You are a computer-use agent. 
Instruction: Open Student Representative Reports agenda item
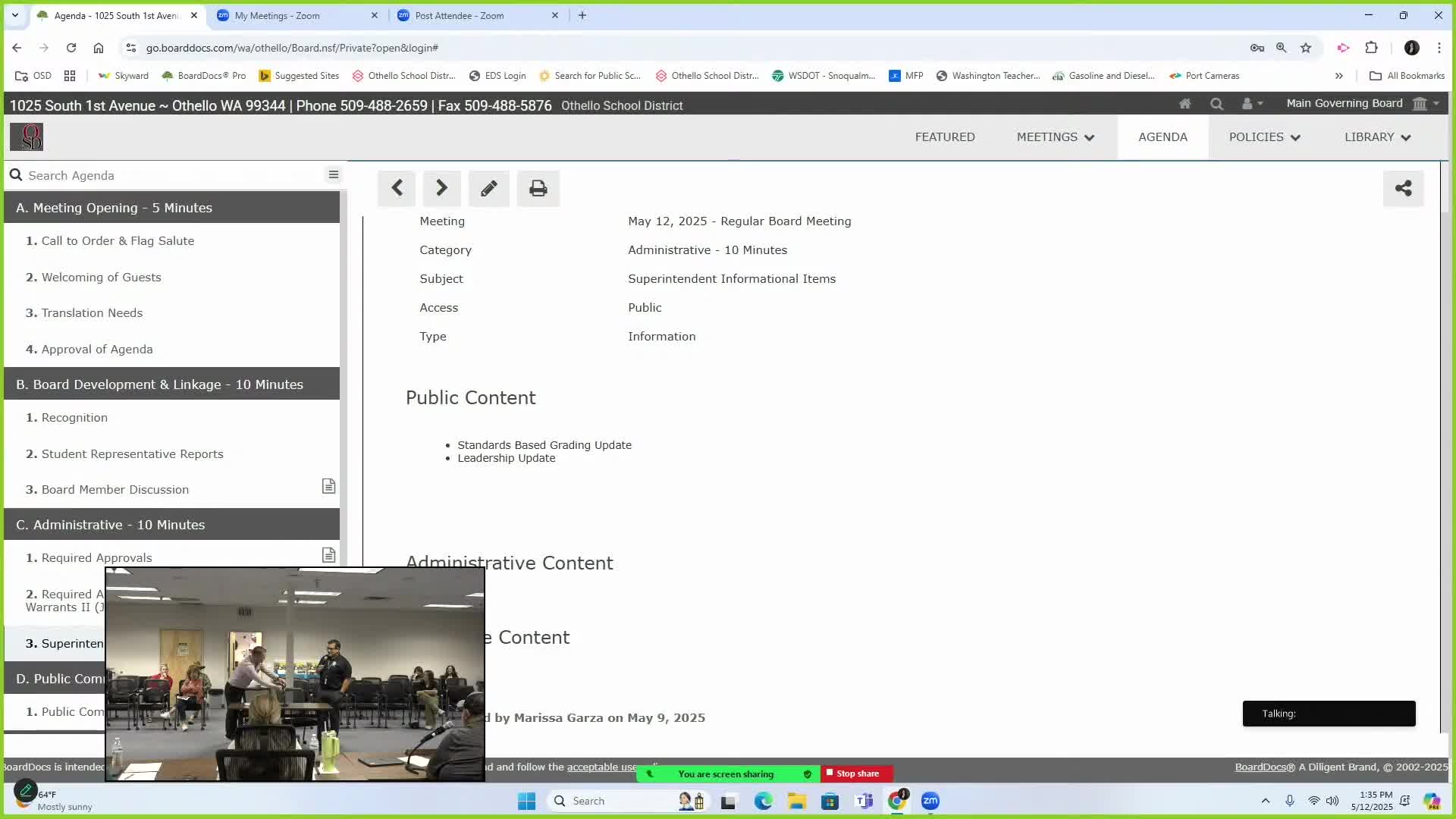(132, 453)
